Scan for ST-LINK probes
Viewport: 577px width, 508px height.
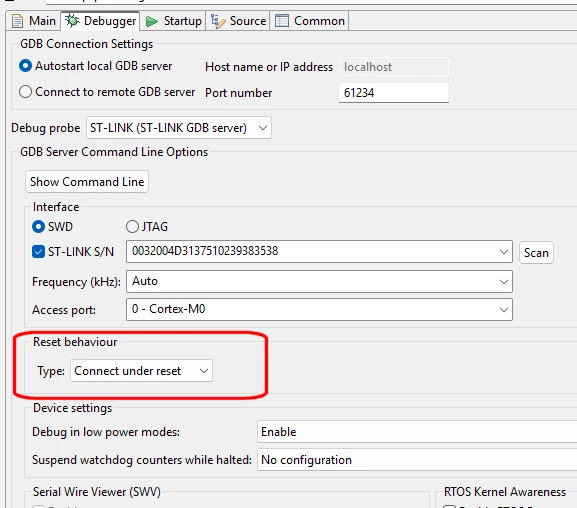click(536, 253)
